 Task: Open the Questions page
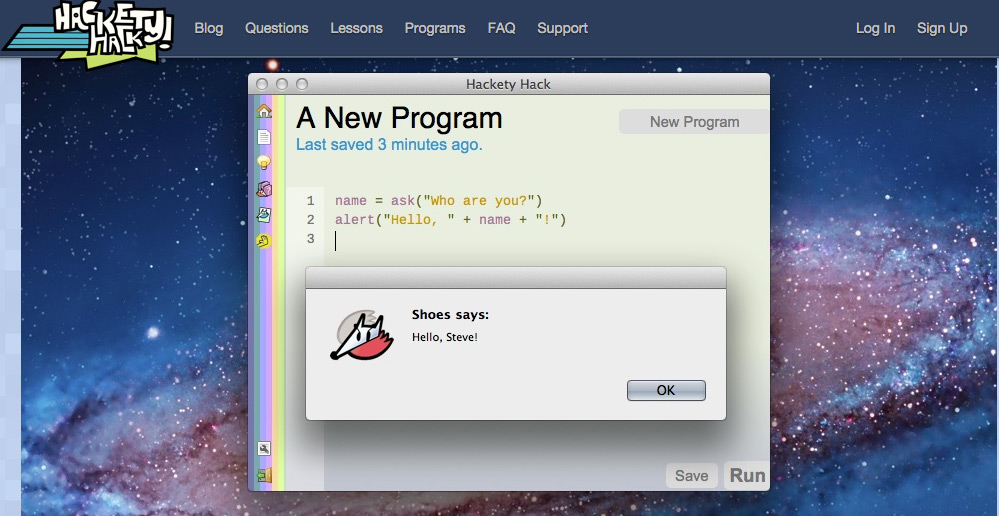tap(277, 28)
